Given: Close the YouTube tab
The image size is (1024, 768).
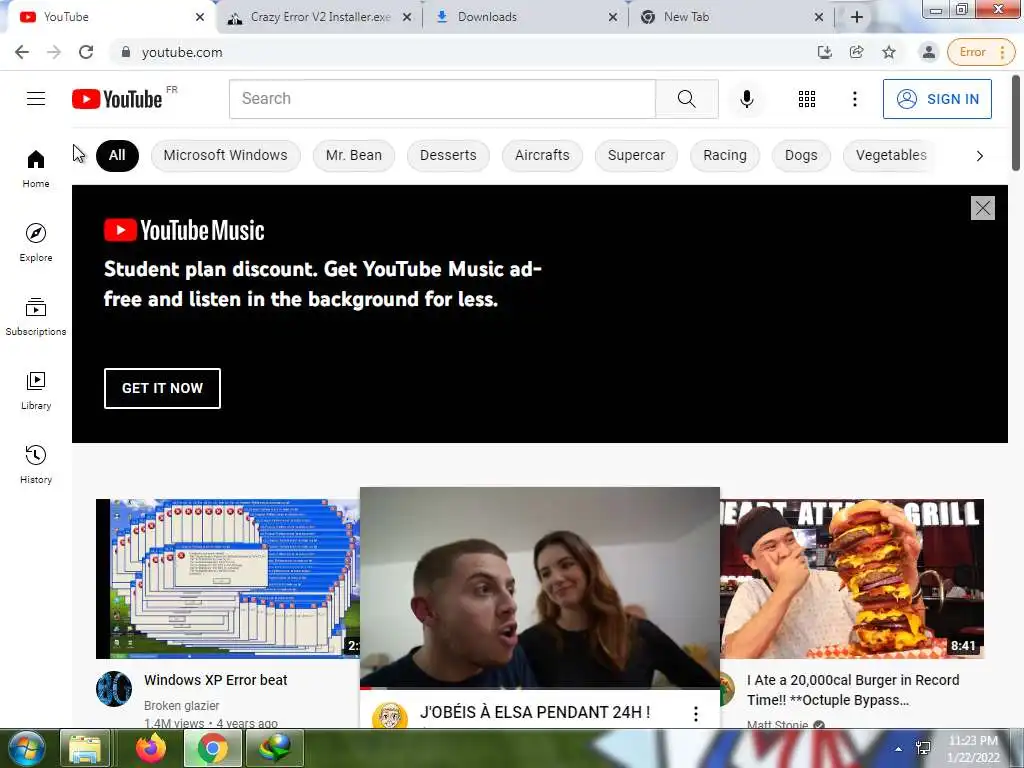Looking at the screenshot, I should [x=200, y=17].
